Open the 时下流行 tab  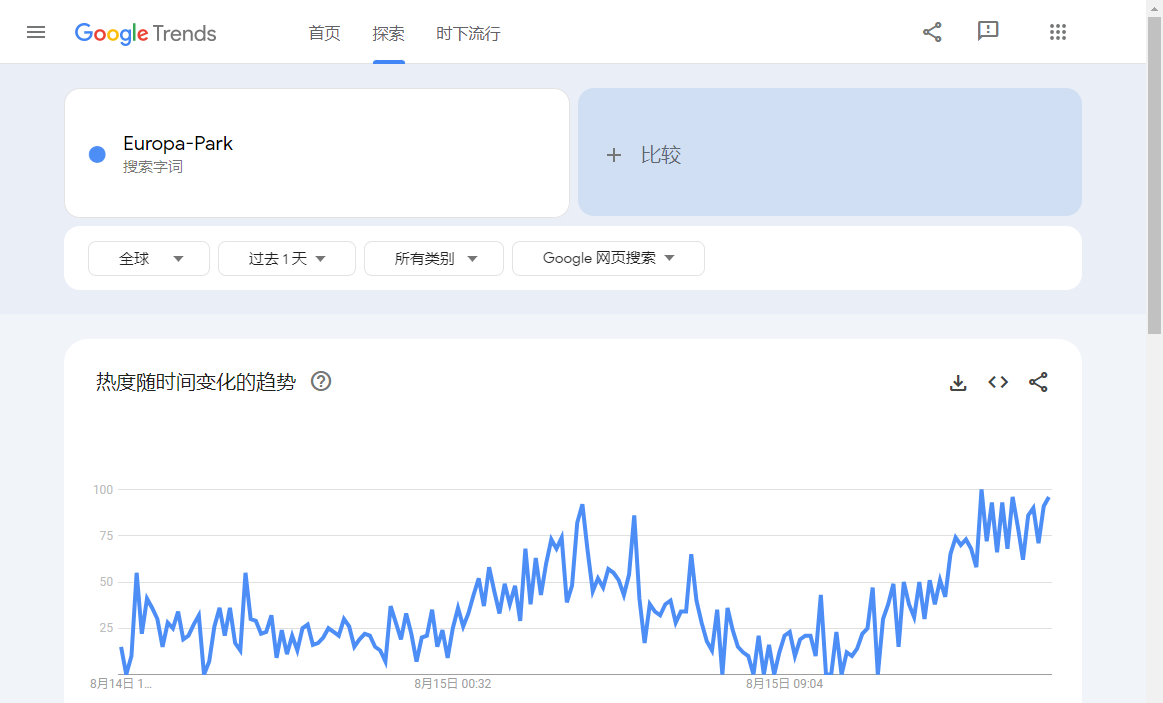(x=468, y=33)
